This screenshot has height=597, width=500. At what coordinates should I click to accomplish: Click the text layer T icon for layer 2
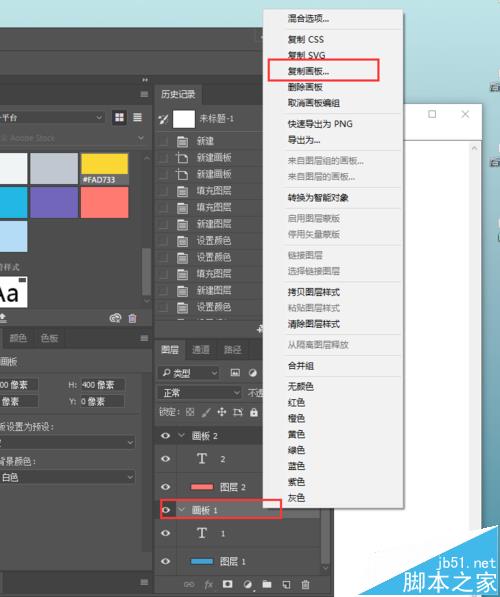[202, 458]
